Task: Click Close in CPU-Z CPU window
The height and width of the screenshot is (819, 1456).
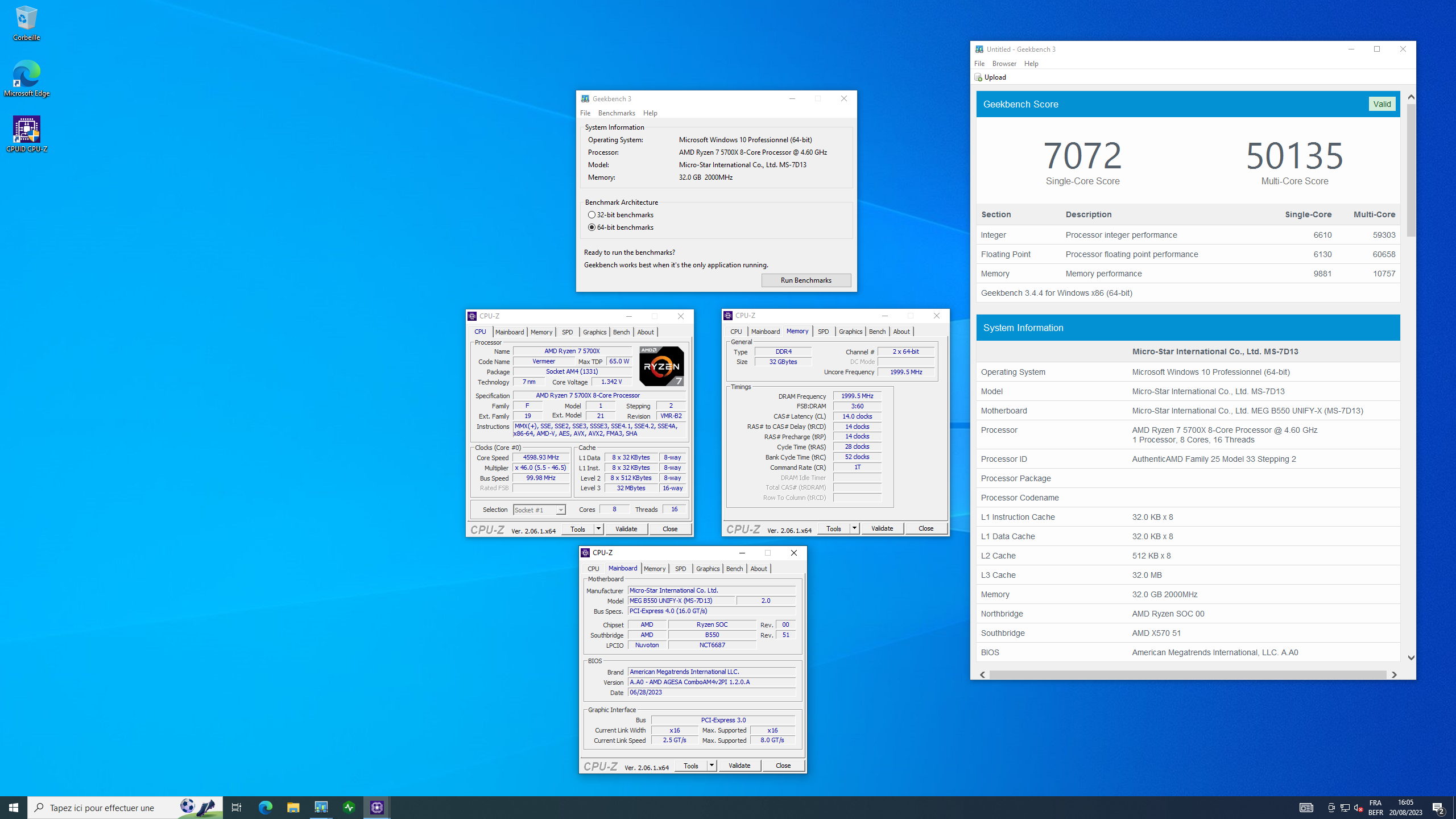Action: (670, 529)
